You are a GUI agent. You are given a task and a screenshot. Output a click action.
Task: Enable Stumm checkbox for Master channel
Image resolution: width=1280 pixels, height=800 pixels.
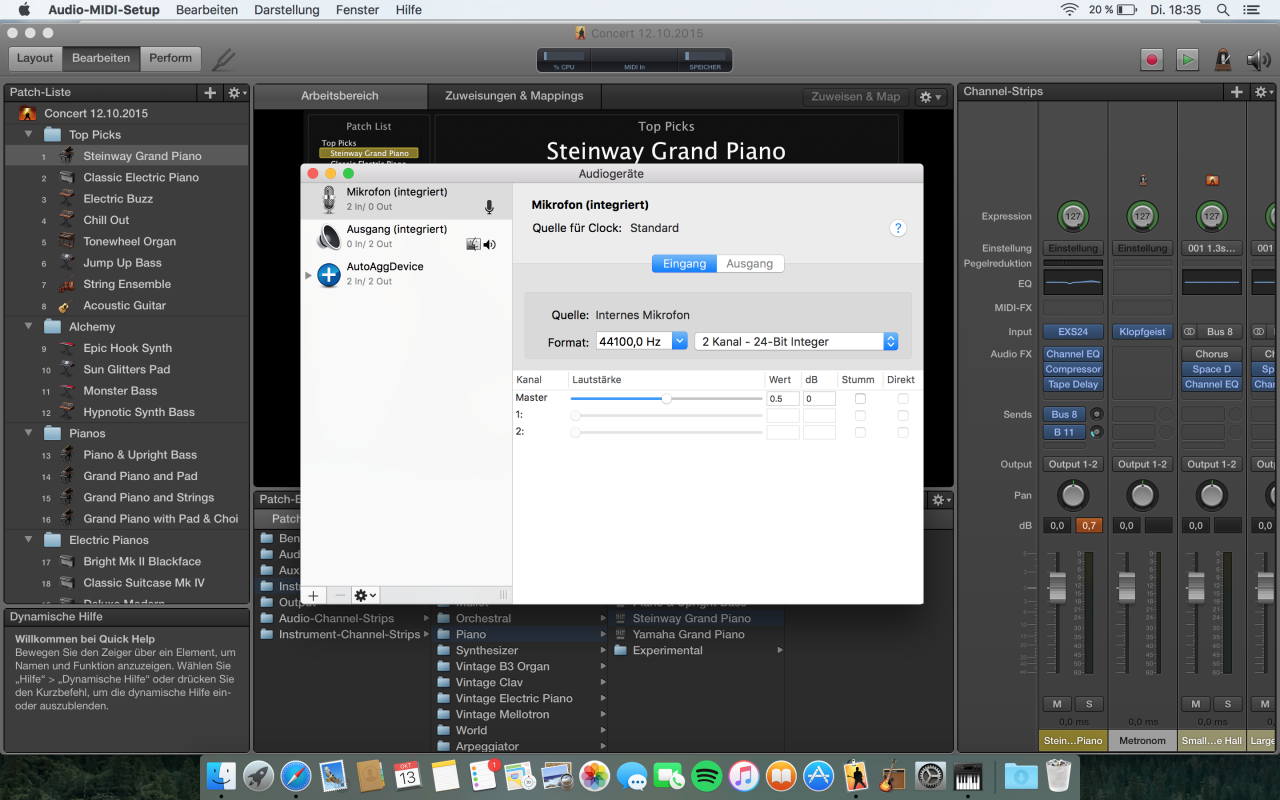860,399
